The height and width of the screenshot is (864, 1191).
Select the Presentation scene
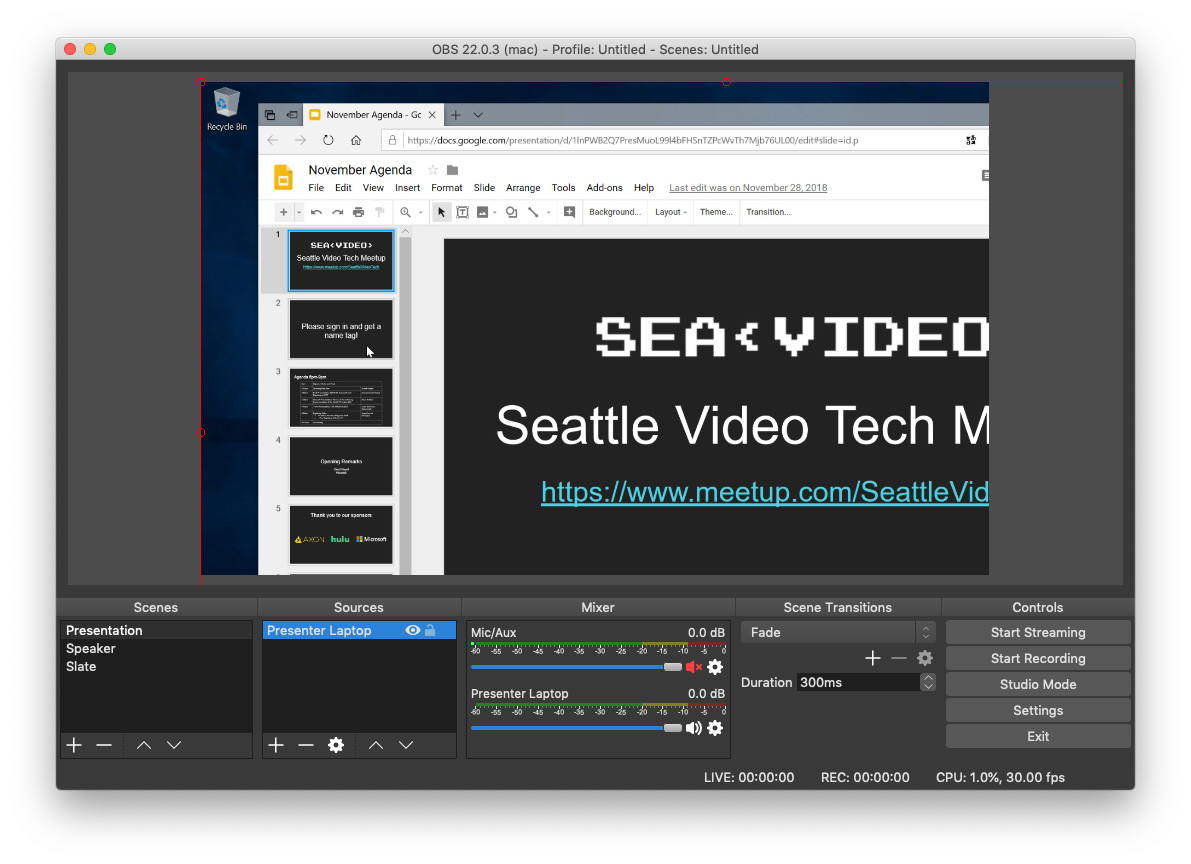tap(156, 631)
